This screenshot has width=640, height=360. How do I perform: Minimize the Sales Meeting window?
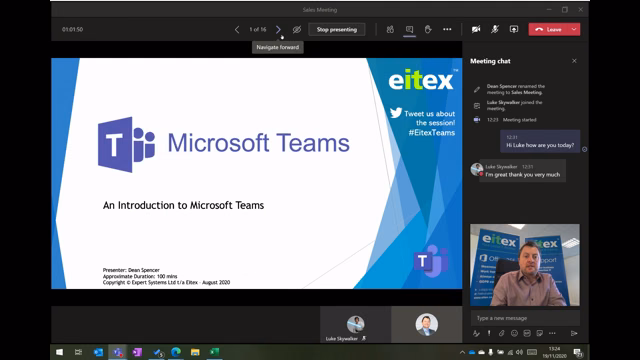pos(549,9)
